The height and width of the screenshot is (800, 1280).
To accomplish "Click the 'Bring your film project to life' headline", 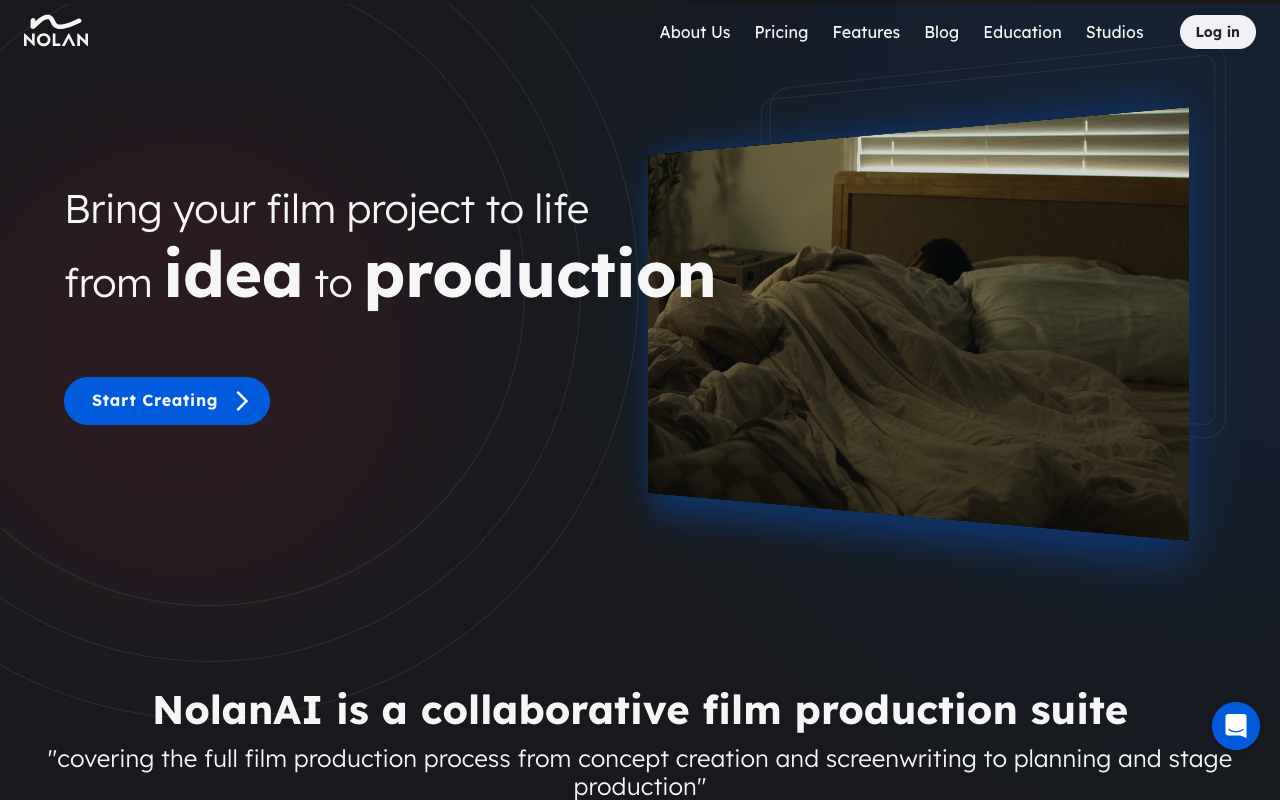I will pos(327,209).
